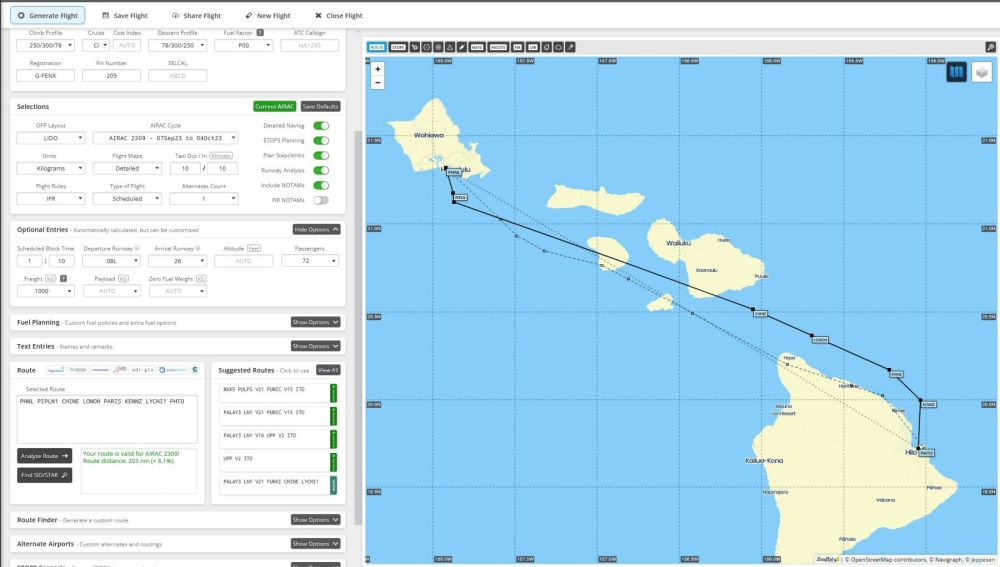Click the cloud weather icon in map toolbar

click(x=558, y=47)
